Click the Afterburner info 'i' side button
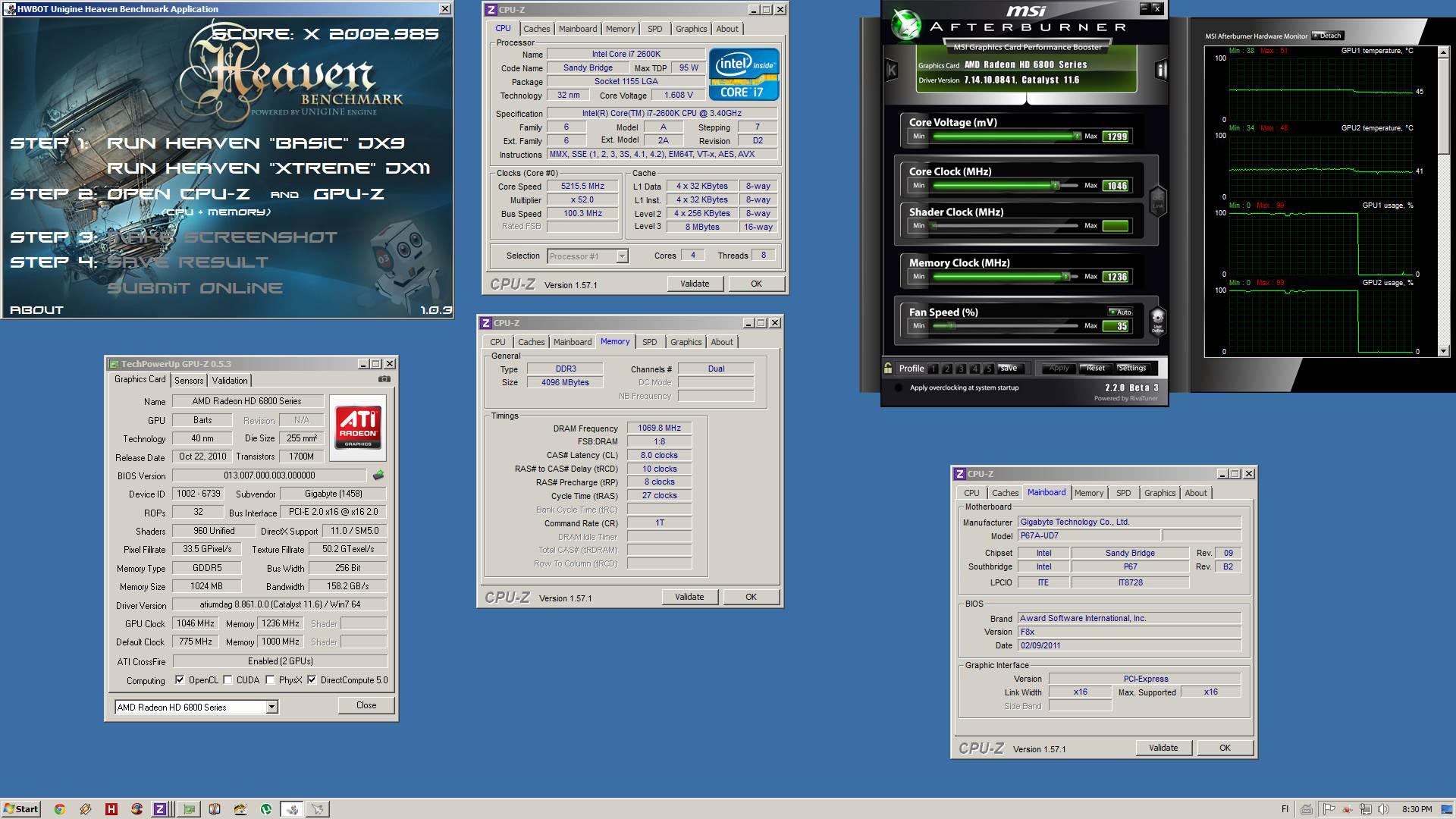 click(1160, 71)
